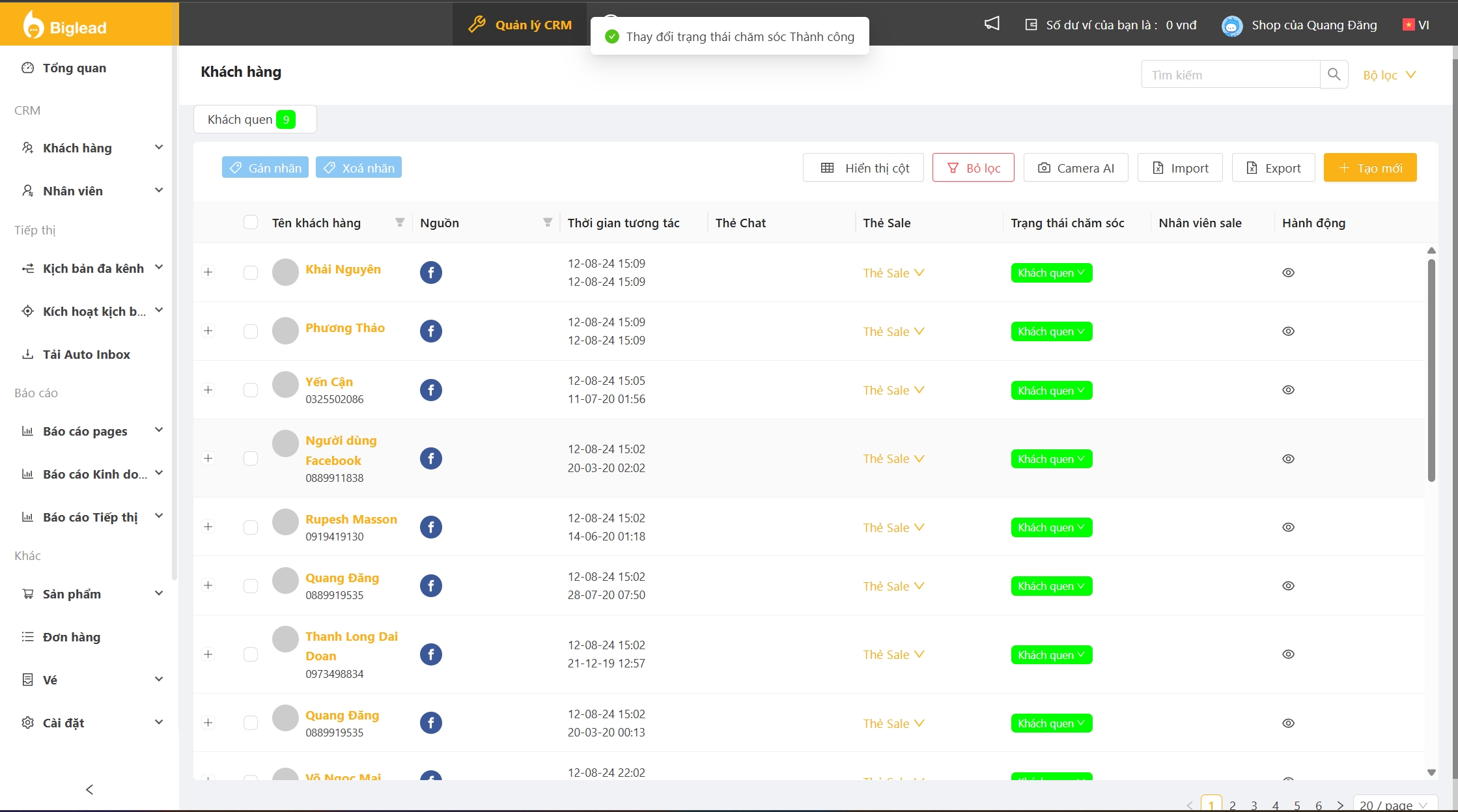
Task: Expand row of Khải Nguyên with plus
Action: coord(208,272)
